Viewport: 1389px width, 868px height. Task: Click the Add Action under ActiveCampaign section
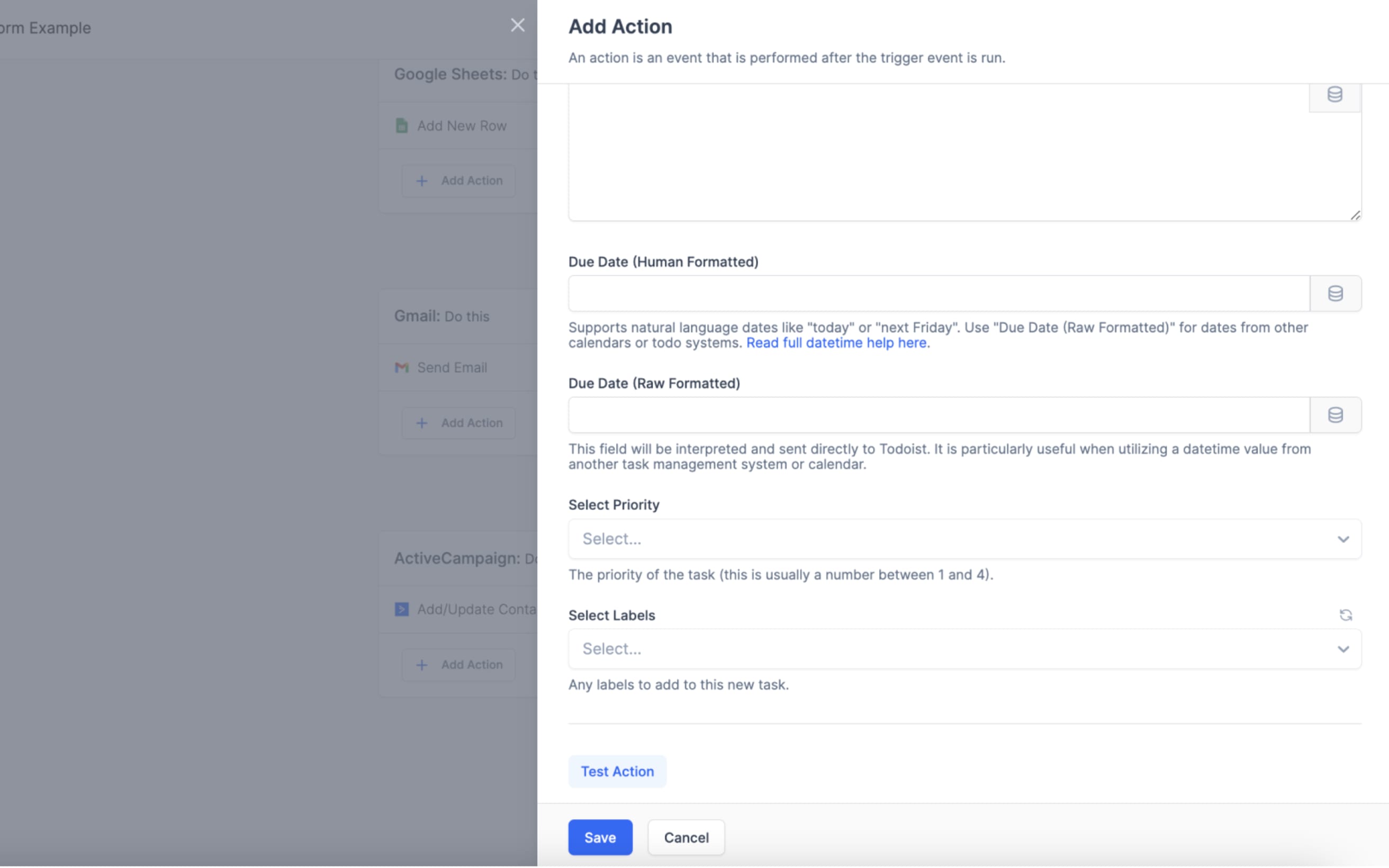tap(459, 663)
